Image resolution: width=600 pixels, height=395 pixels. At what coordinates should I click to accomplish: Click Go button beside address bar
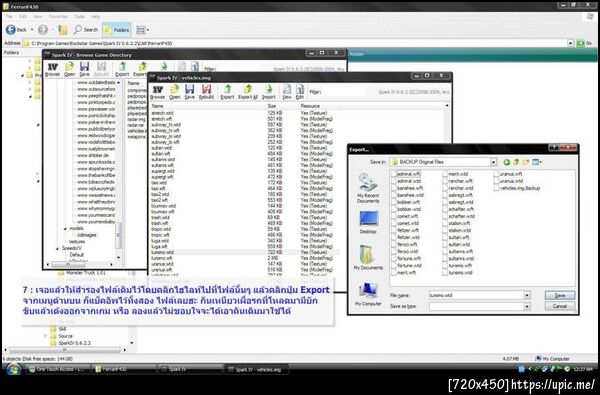[x=585, y=43]
